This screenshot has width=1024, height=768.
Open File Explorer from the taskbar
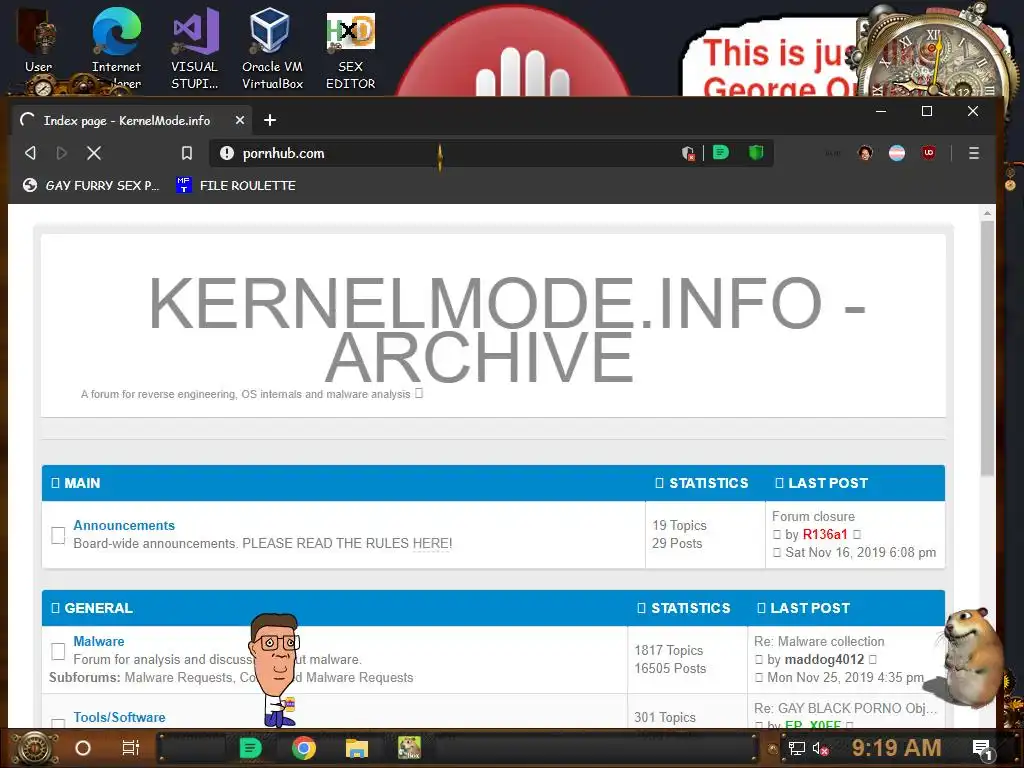coord(357,748)
